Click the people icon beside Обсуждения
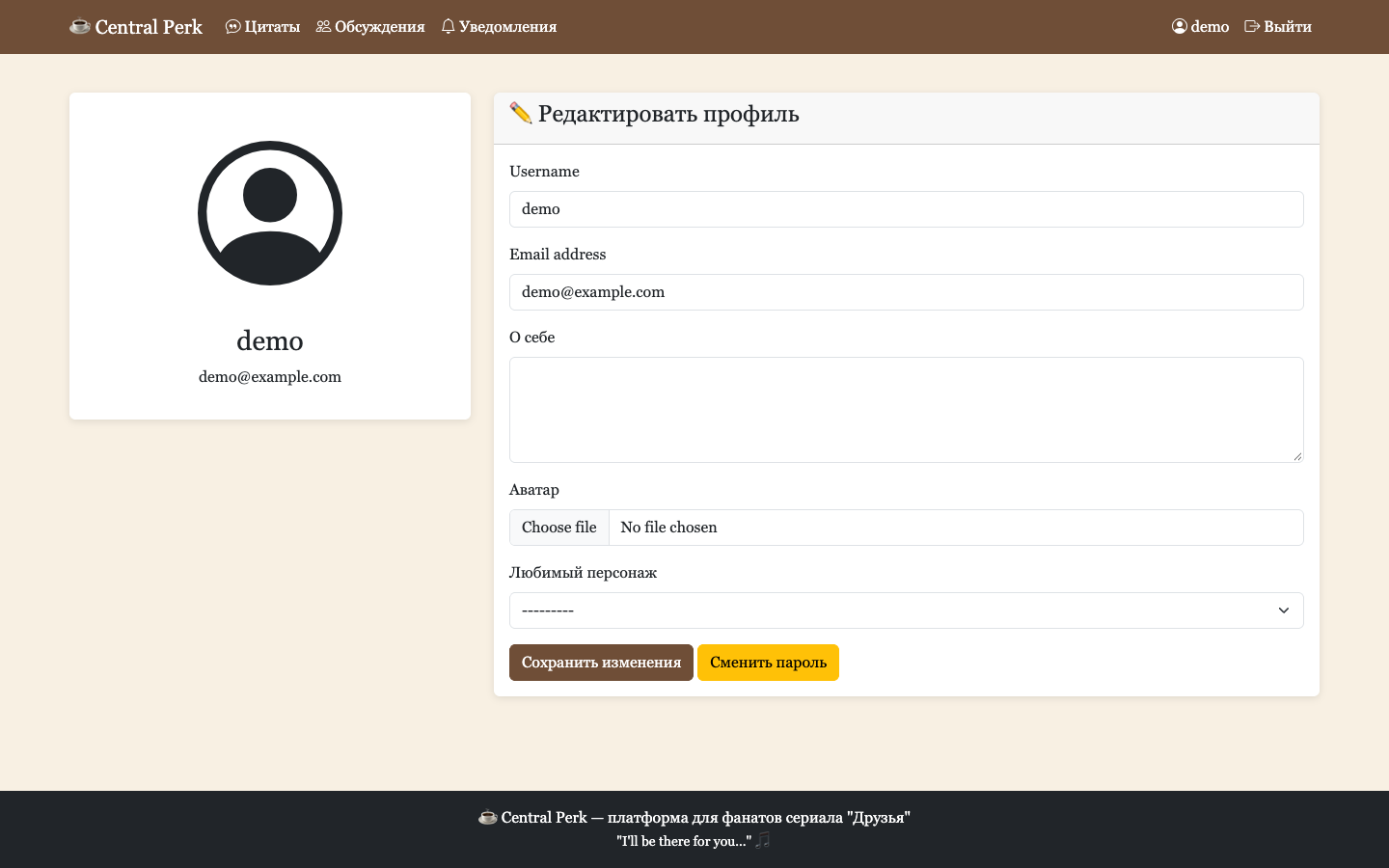This screenshot has height=868, width=1389. (323, 27)
